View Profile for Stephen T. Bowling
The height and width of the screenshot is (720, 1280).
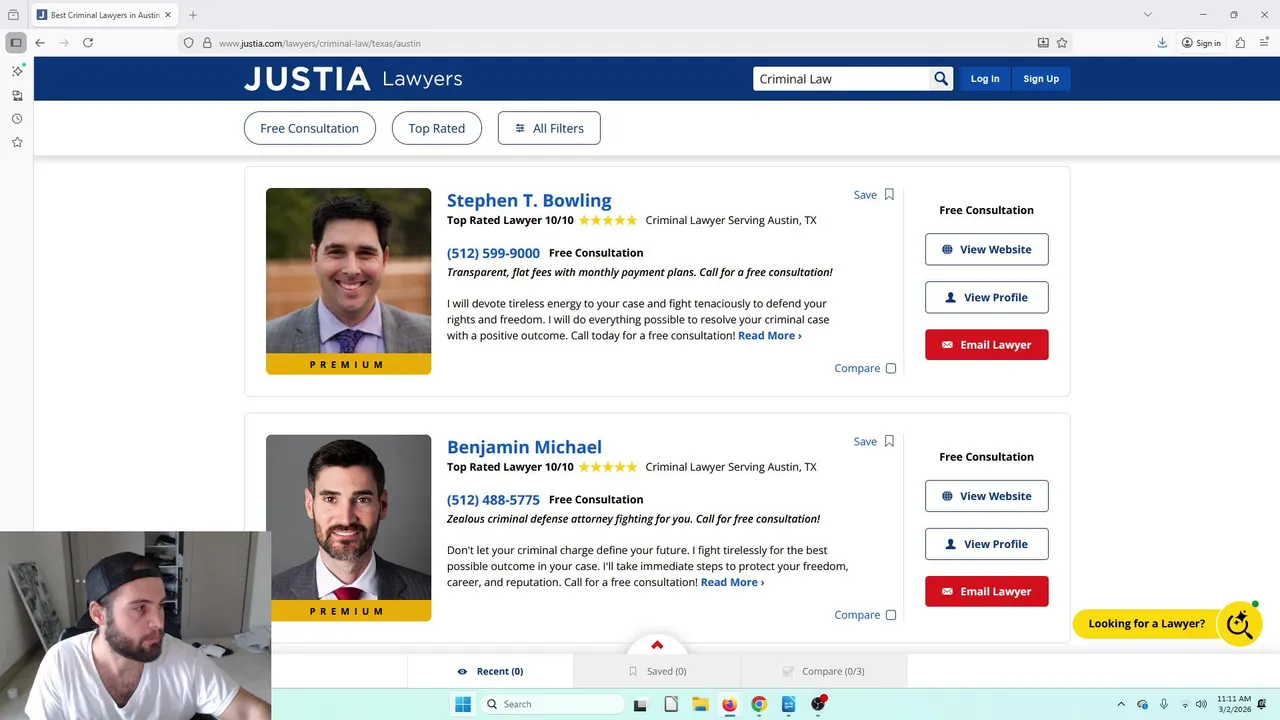(x=986, y=297)
